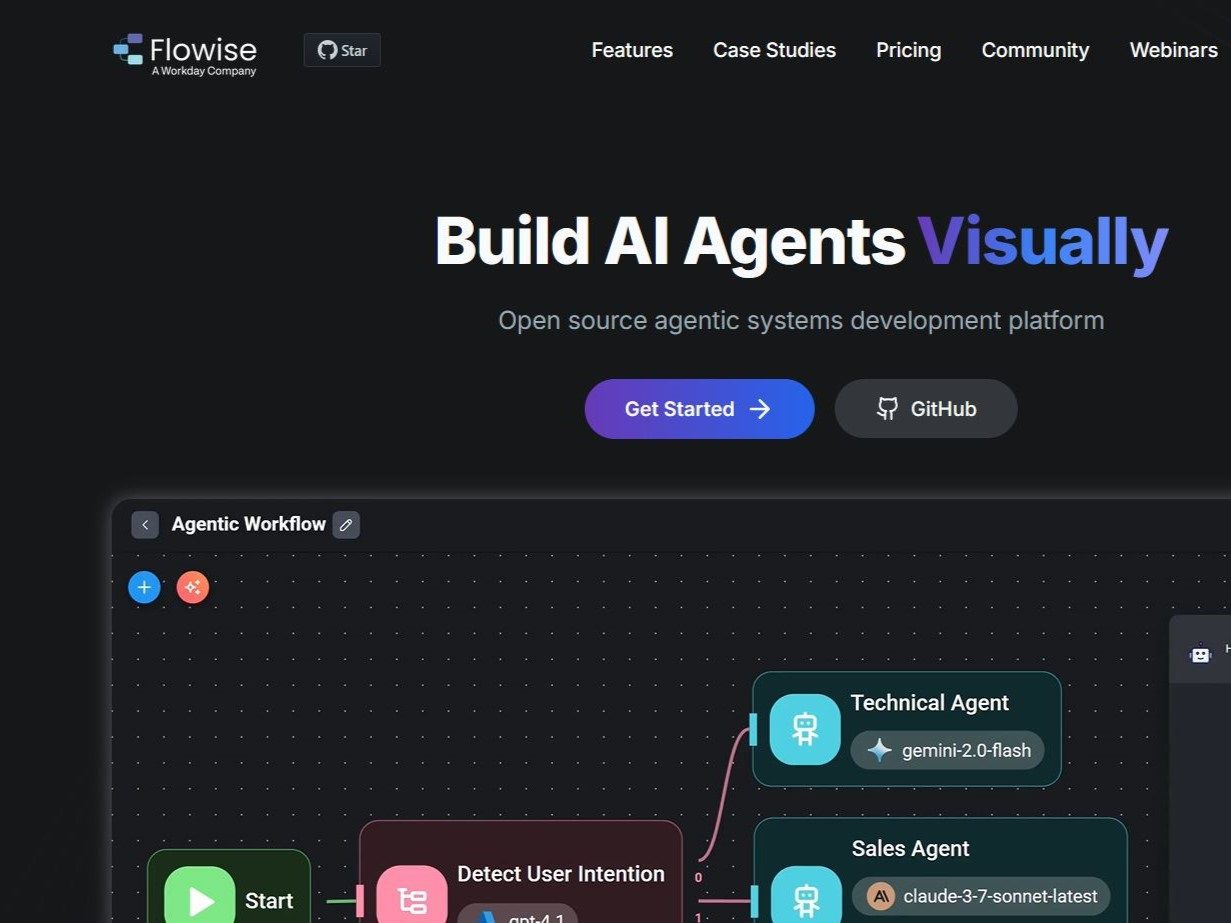
Task: Click the green Start play icon
Action: (200, 896)
